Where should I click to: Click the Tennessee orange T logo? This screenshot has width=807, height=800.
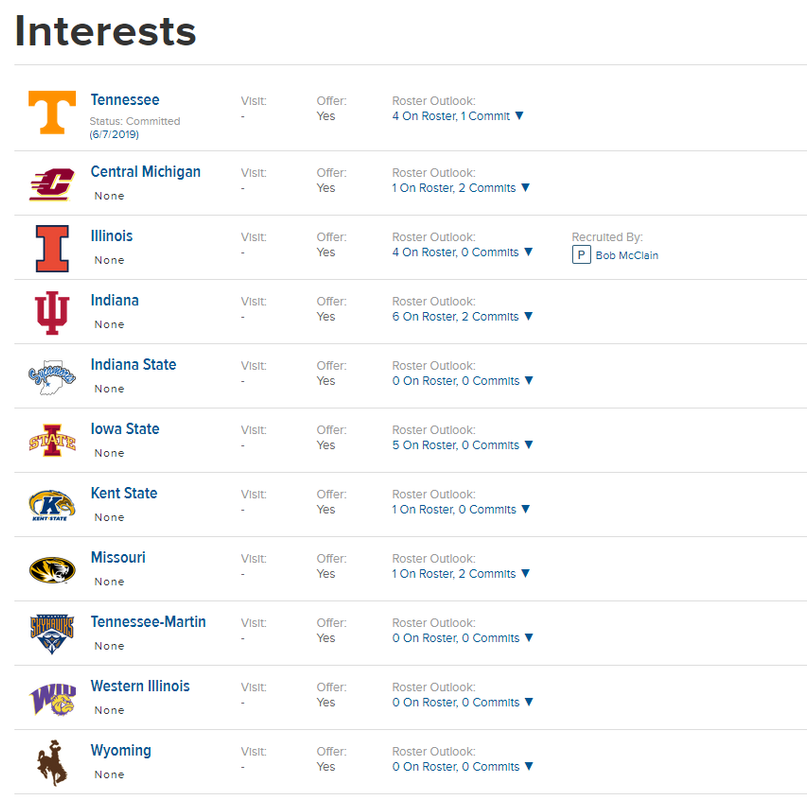(52, 112)
